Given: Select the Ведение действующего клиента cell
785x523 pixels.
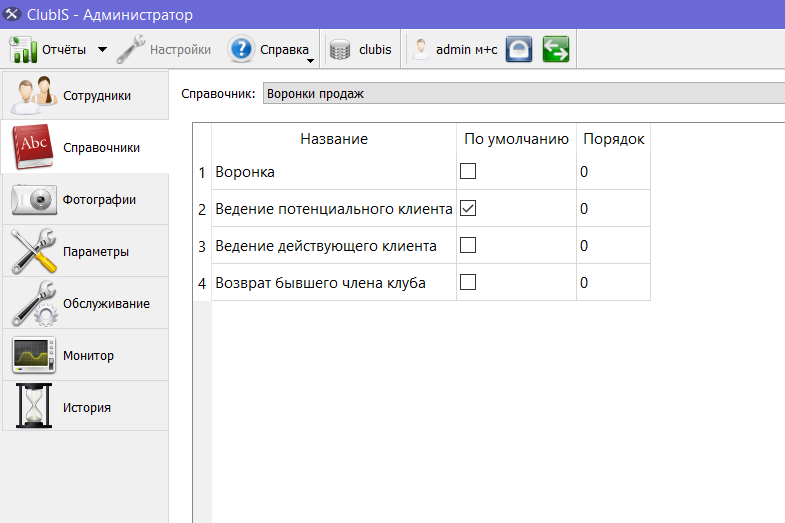Looking at the screenshot, I should [x=334, y=246].
